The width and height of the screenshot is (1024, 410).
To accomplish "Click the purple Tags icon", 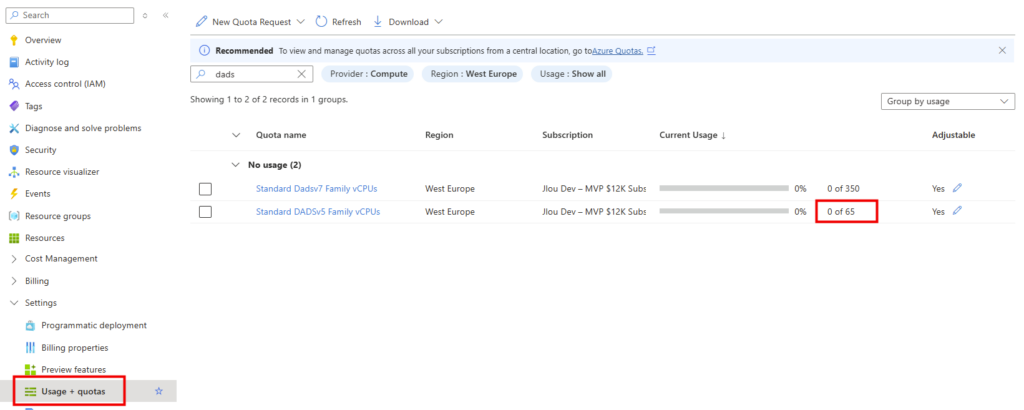I will pos(13,106).
